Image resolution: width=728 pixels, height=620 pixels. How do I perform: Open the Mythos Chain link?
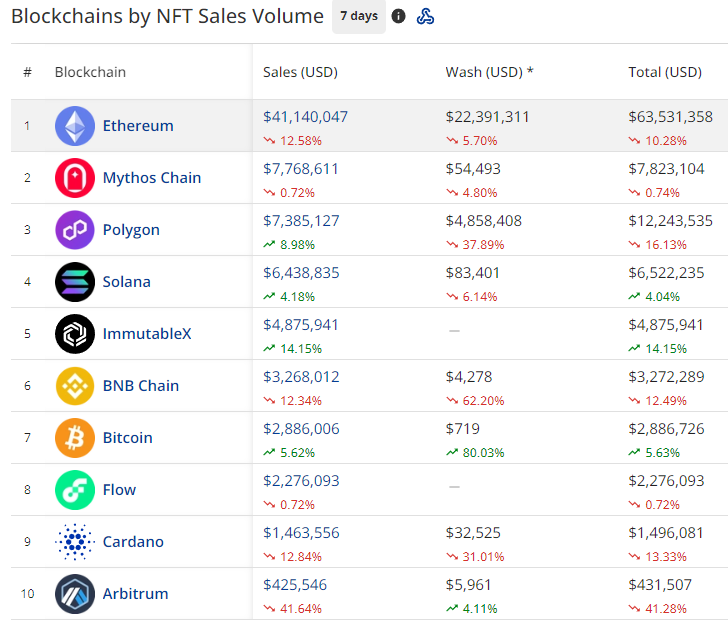click(152, 178)
